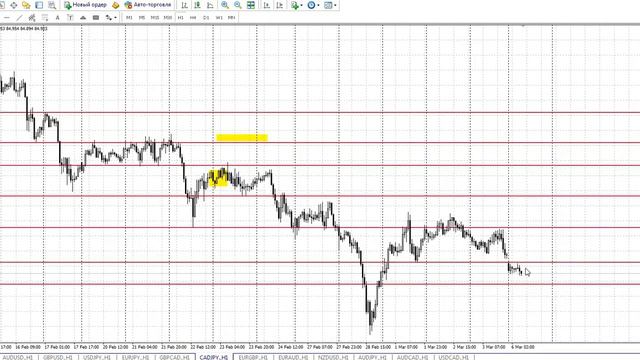Click the Новый ордер button

85,5
